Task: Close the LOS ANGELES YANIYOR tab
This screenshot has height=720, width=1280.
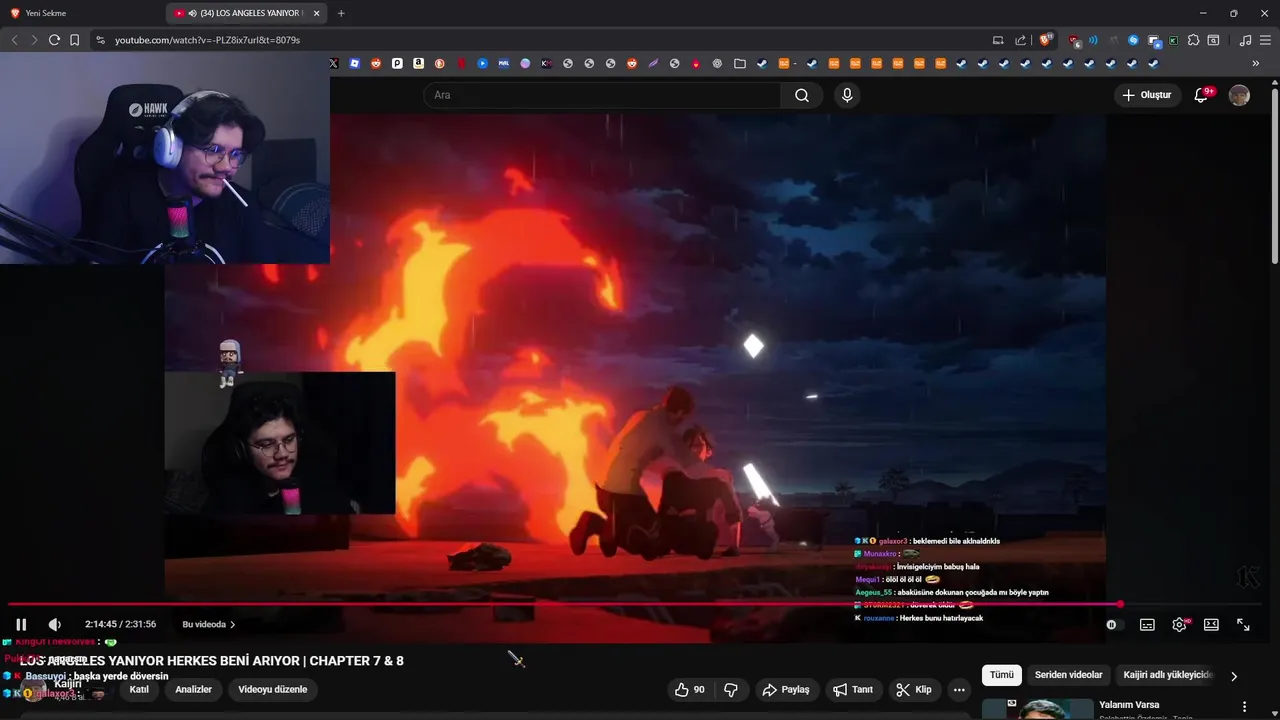Action: click(x=317, y=13)
